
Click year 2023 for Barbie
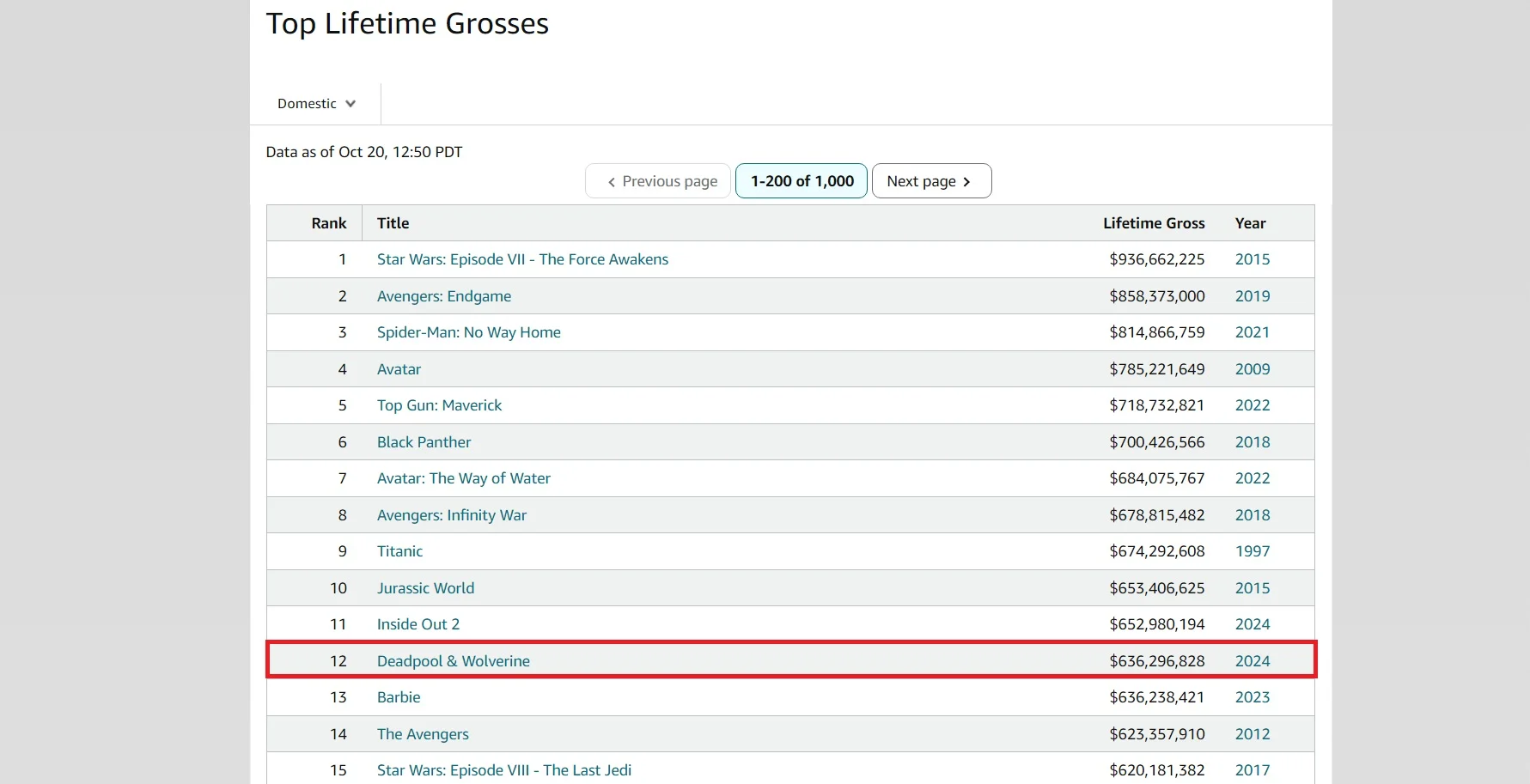coord(1253,697)
